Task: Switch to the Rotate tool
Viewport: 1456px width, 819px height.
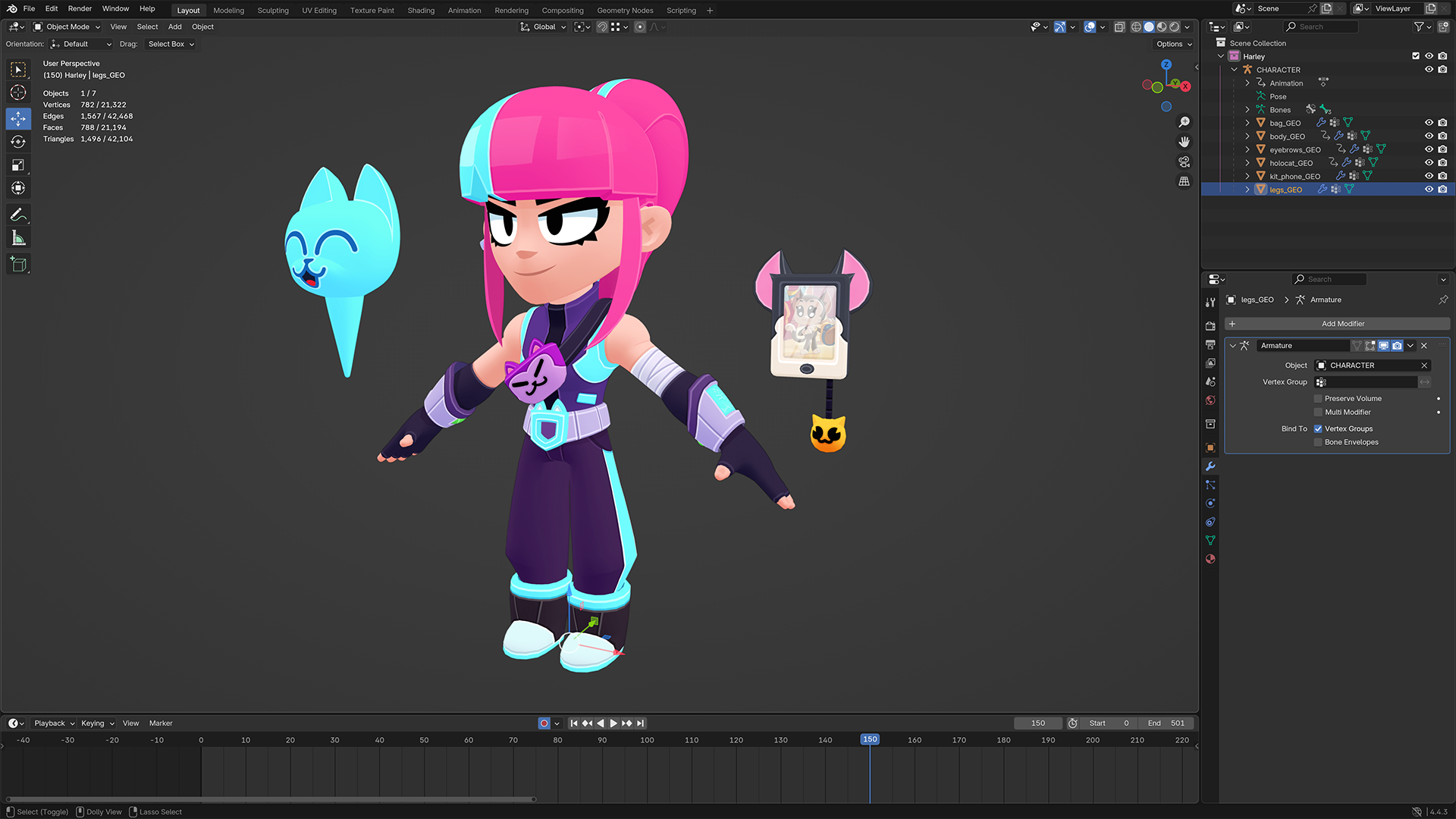Action: (18, 142)
